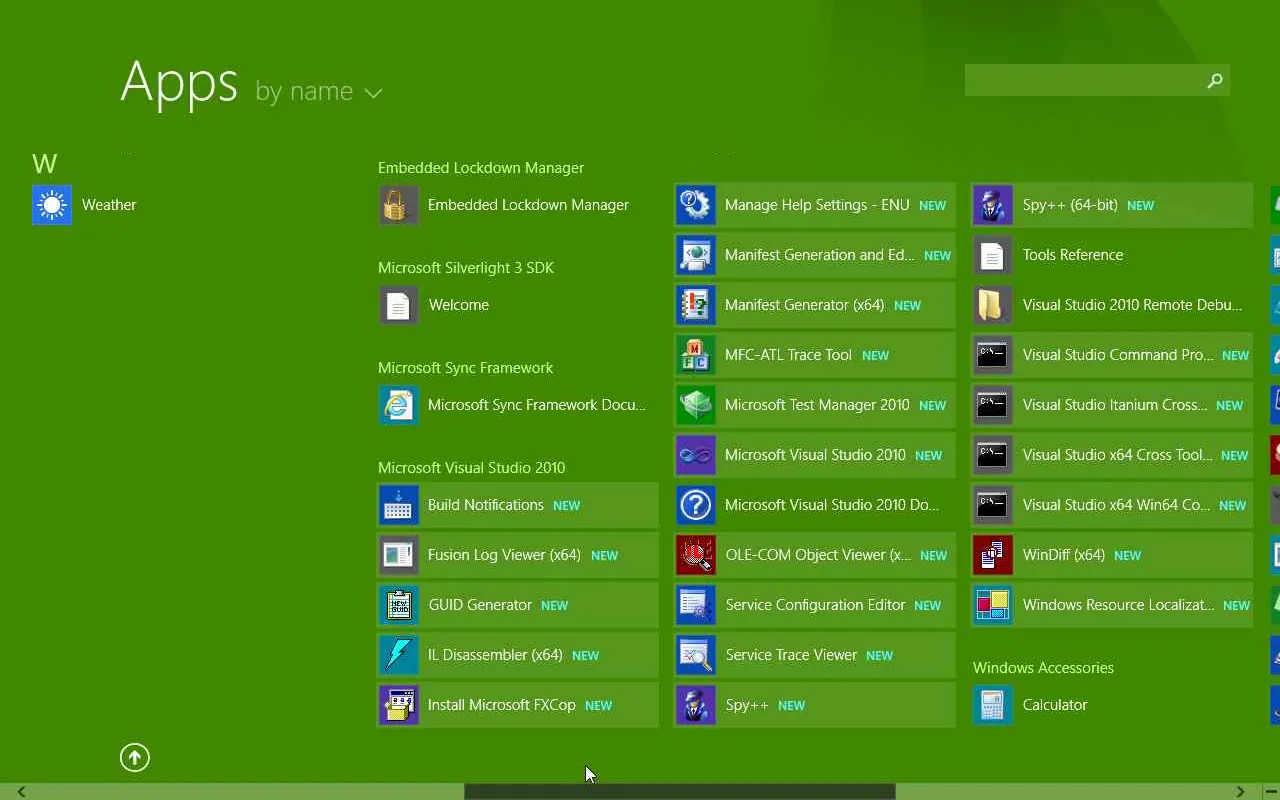Screen dimensions: 1280x800
Task: Open Visual Studio x64 Cross Tools prompt
Action: [x=1112, y=455]
